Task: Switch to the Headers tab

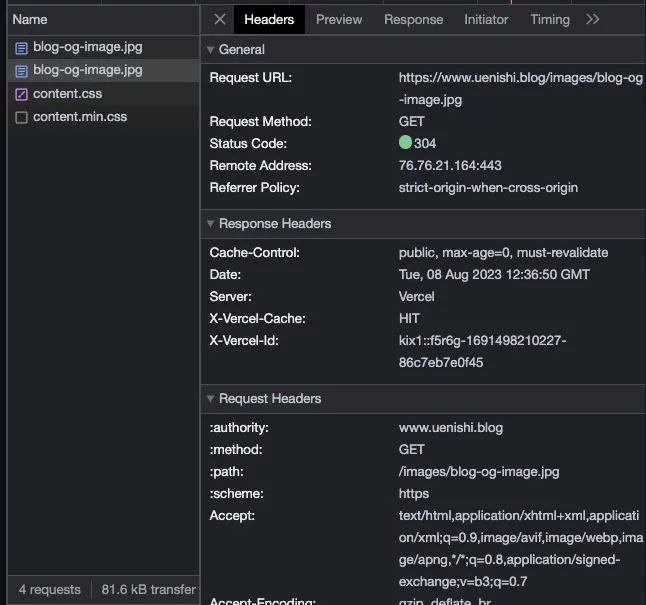Action: [269, 20]
